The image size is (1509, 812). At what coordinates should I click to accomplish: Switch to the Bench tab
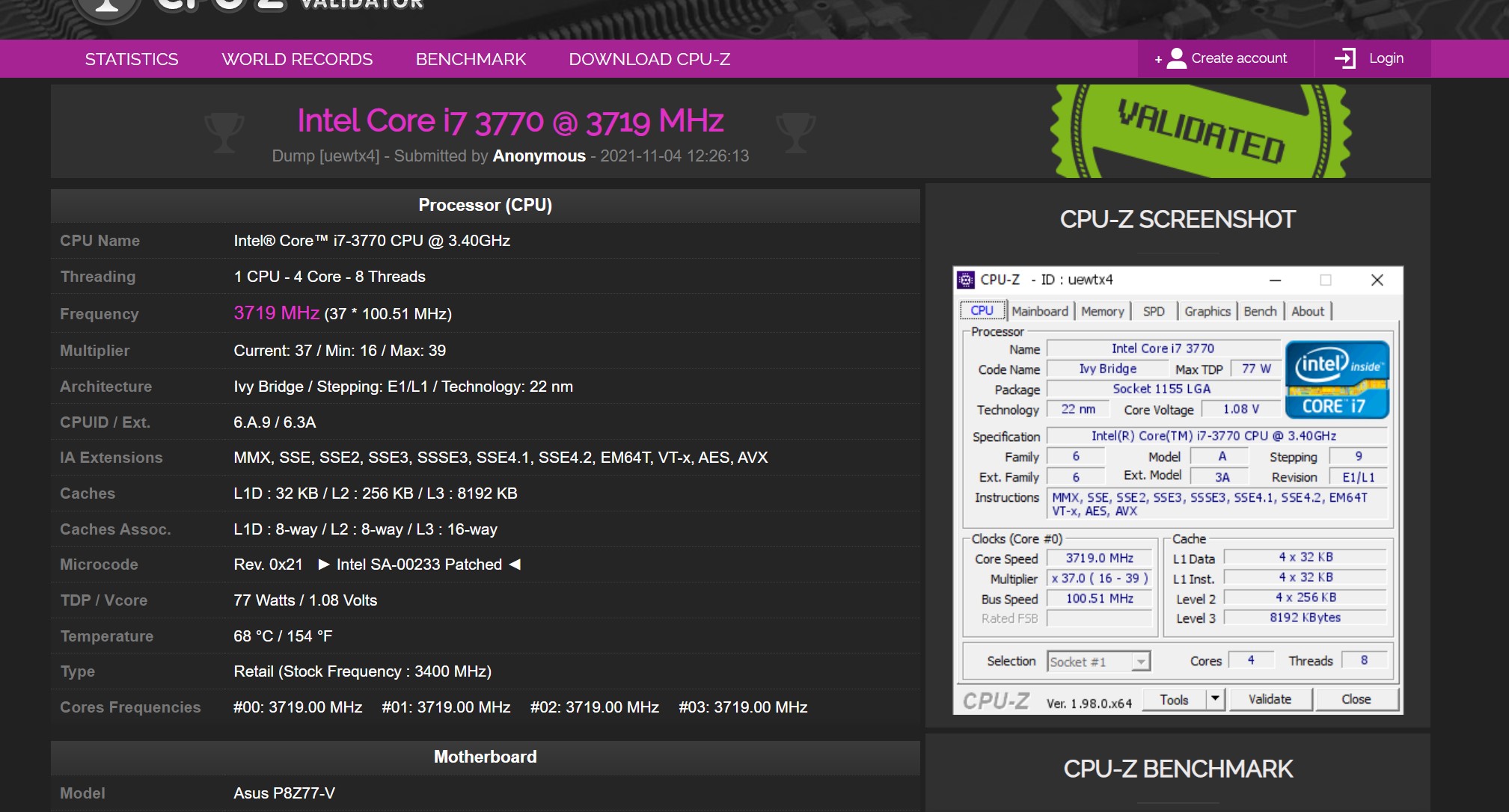1258,312
